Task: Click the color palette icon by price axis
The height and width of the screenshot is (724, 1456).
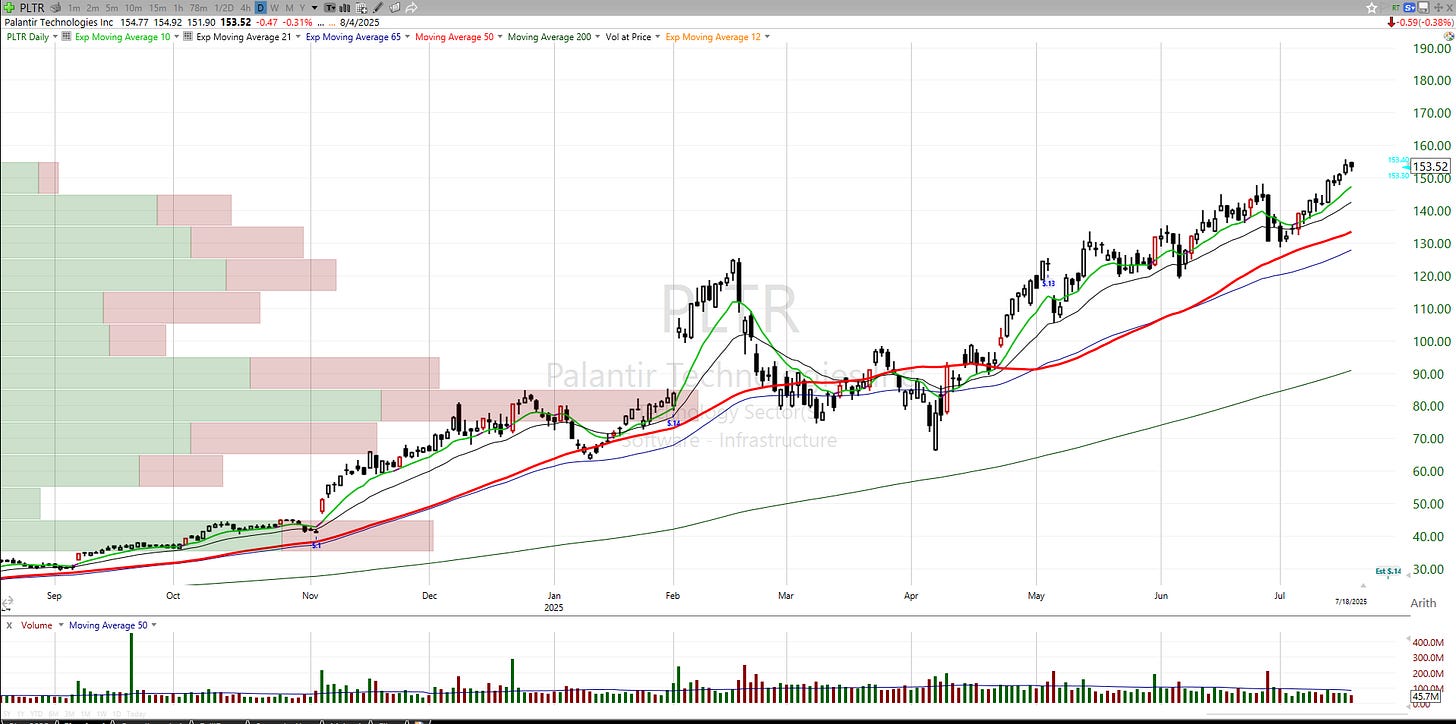Action: click(1449, 36)
